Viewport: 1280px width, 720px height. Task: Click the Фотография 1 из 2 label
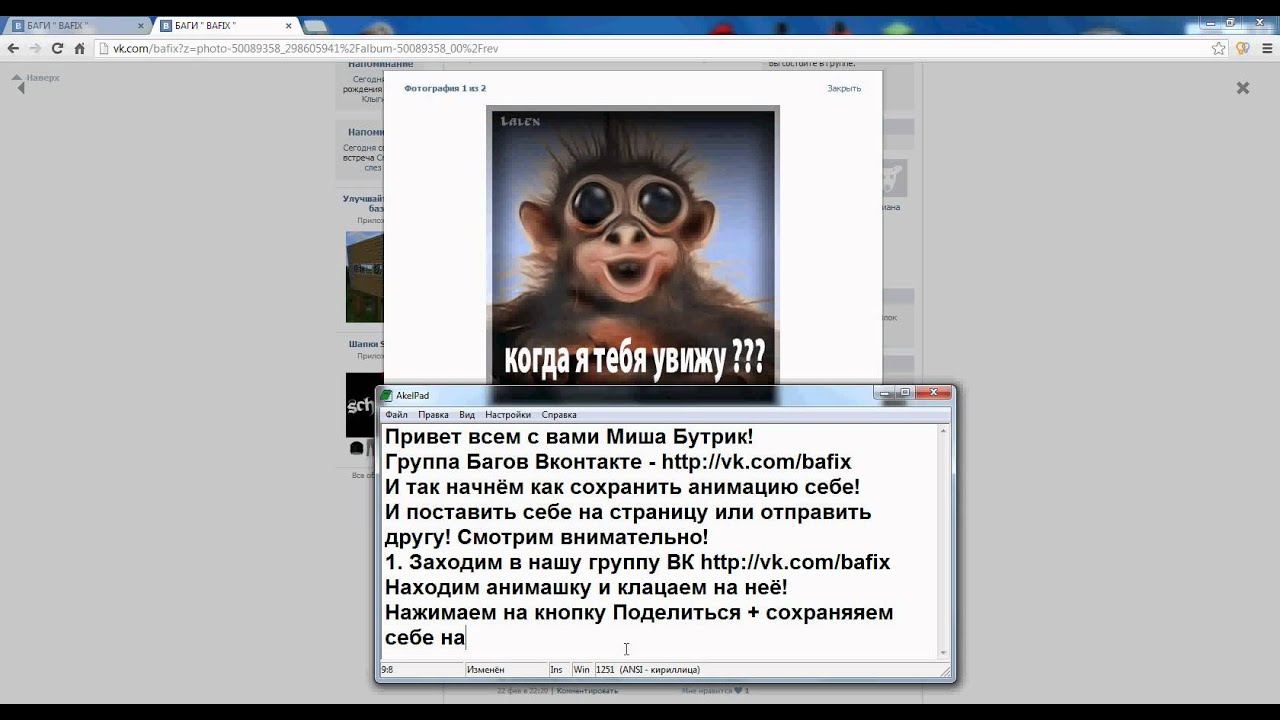pyautogui.click(x=445, y=88)
